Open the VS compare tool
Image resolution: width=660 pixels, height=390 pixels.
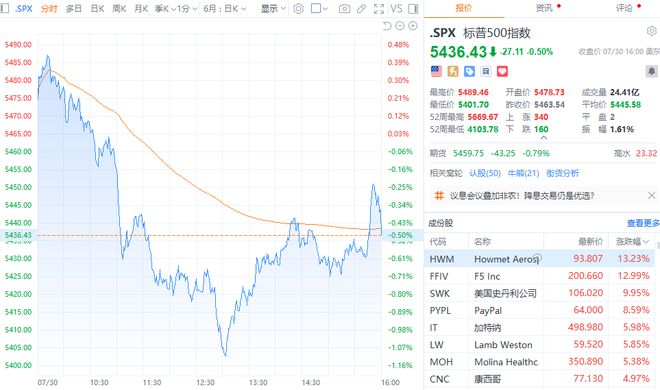(396, 8)
